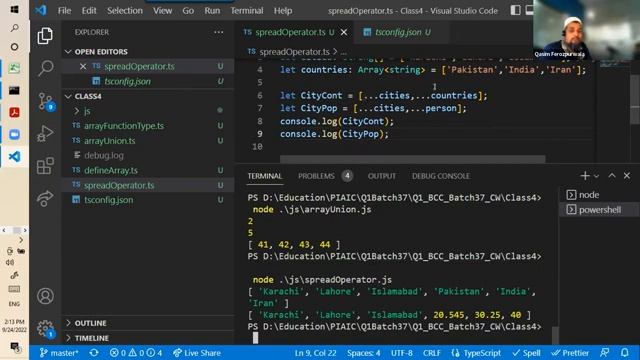The image size is (640, 360).
Task: Open Run and Debug view
Action: (x=45, y=133)
